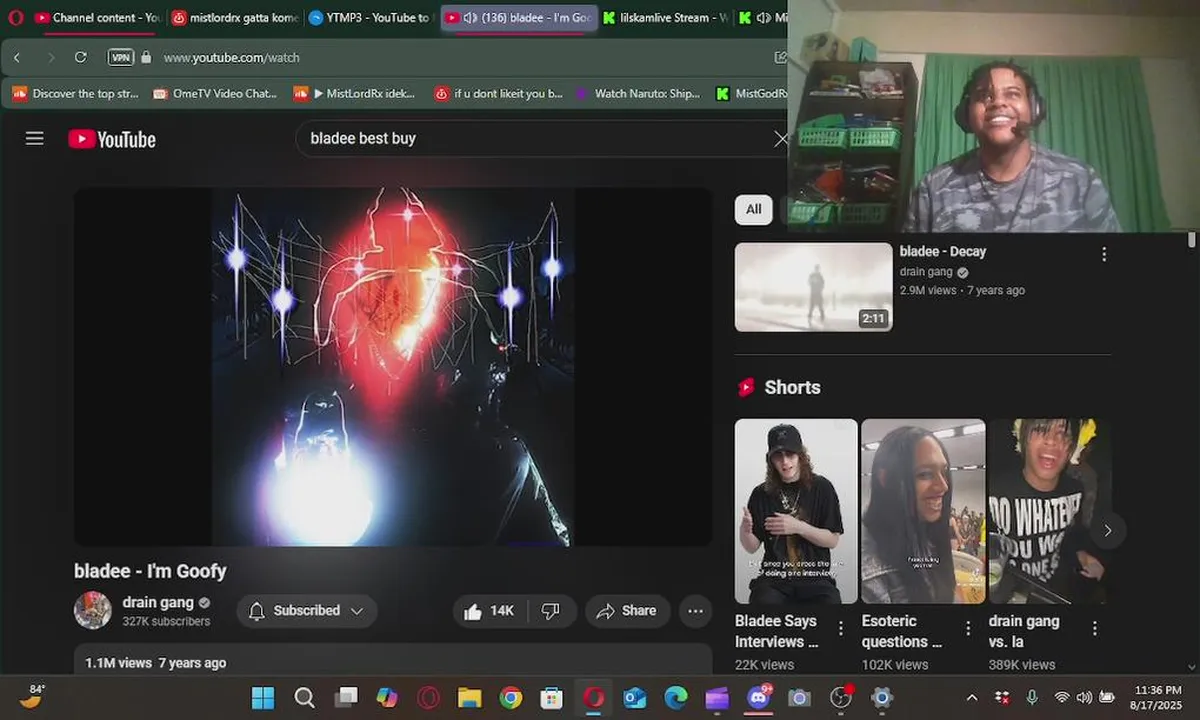Open Discord with 9+ notification badge
Viewport: 1200px width, 720px height.
coord(759,698)
